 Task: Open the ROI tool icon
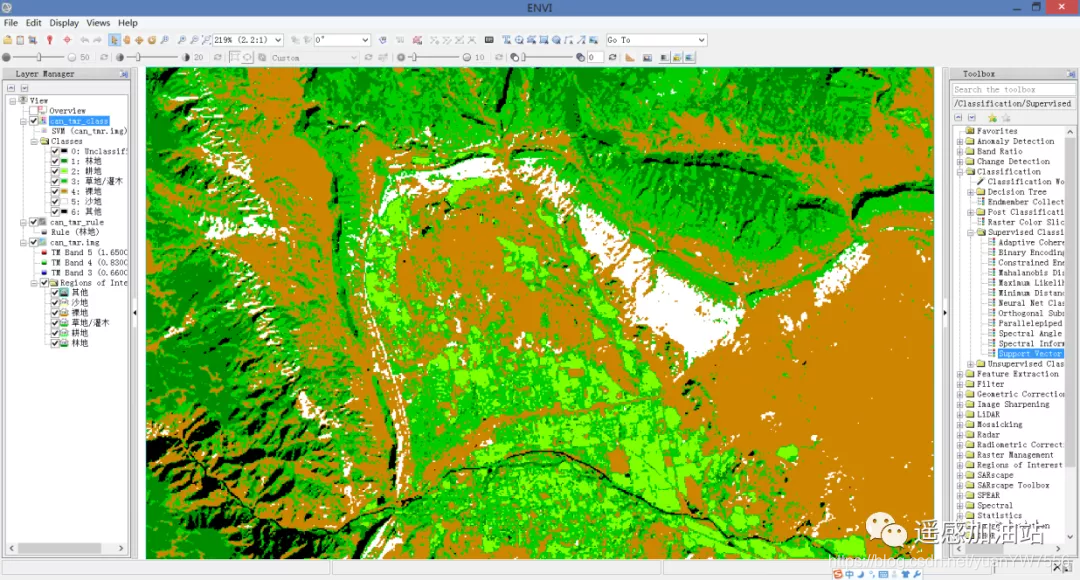pos(417,40)
